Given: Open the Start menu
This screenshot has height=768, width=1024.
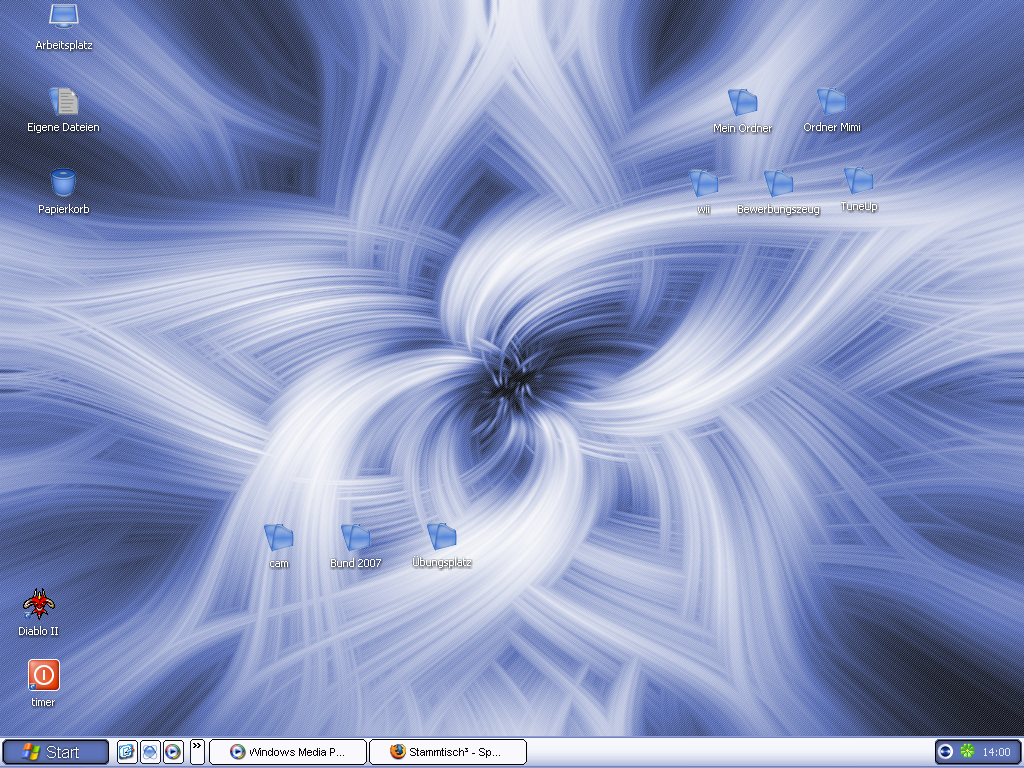Looking at the screenshot, I should point(55,752).
